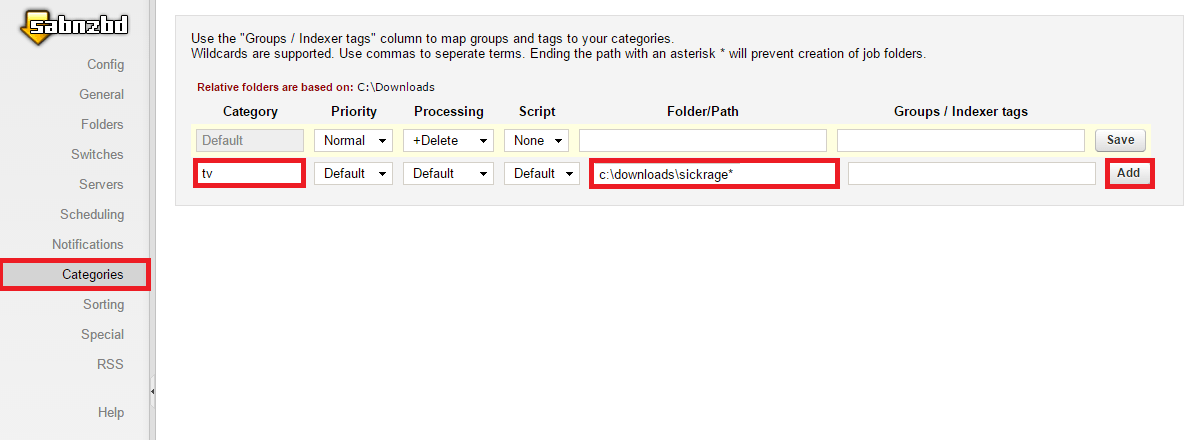Open the Sorting settings page
The width and height of the screenshot is (1184, 440).
click(103, 305)
